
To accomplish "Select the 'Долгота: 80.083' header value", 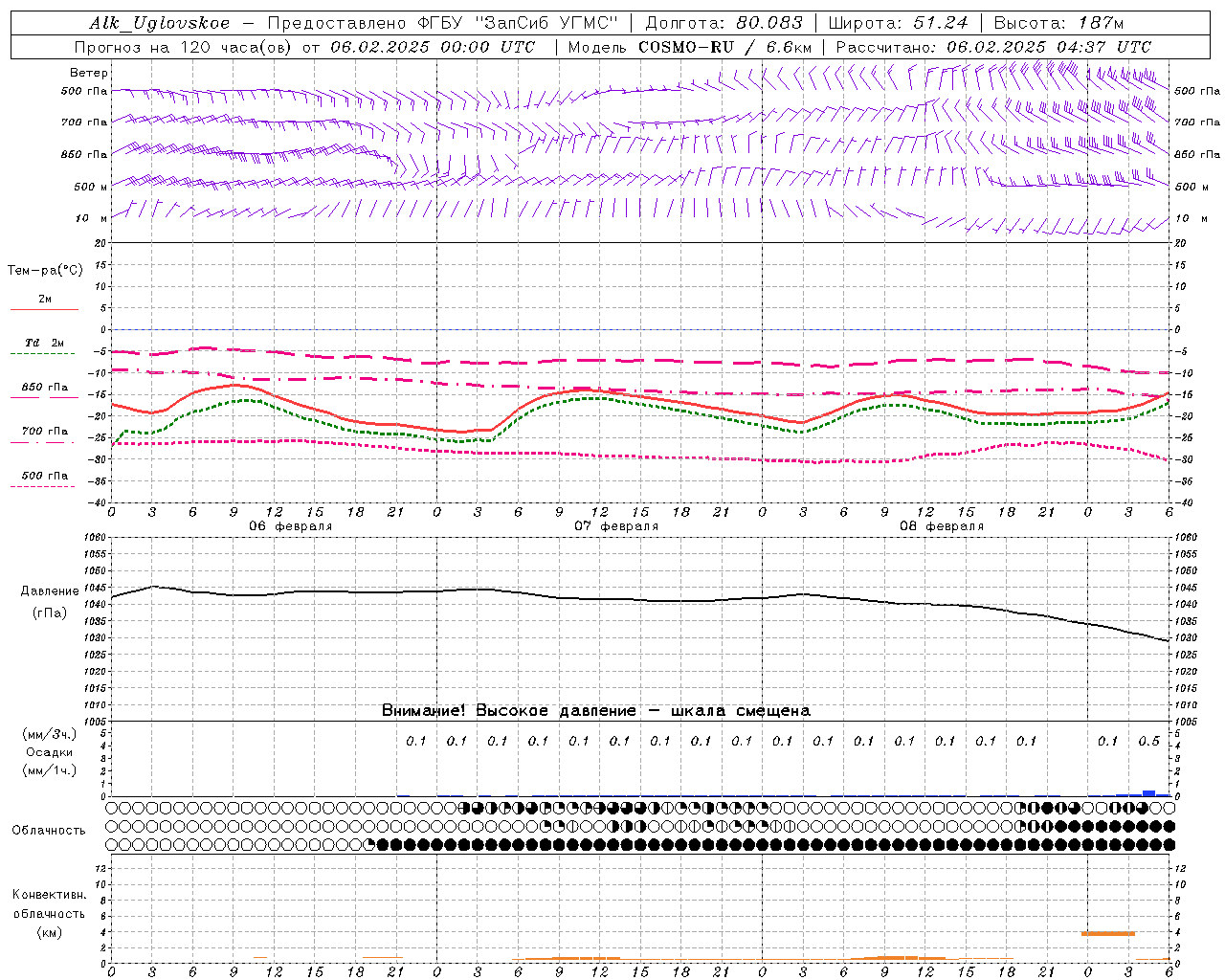I will tap(725, 23).
